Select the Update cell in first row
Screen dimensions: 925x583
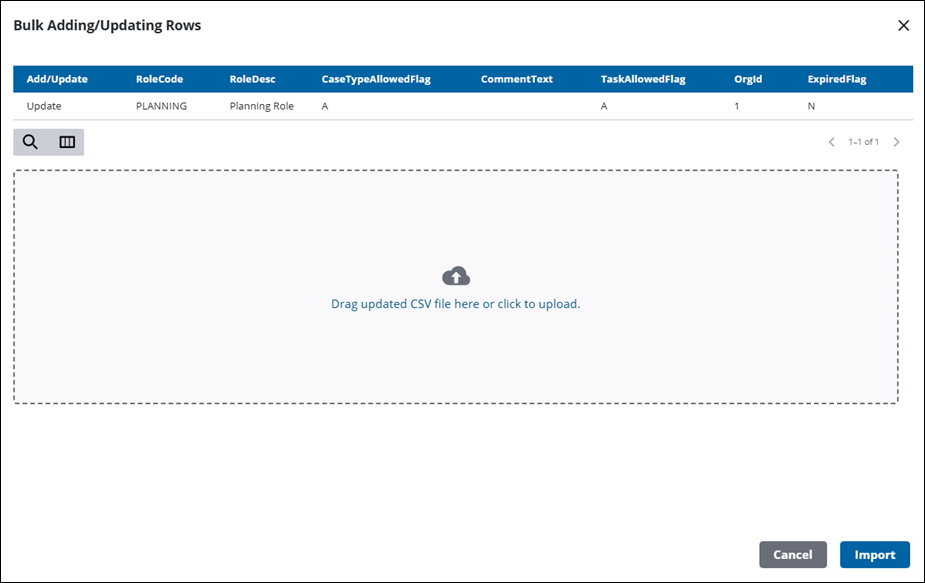pos(44,106)
